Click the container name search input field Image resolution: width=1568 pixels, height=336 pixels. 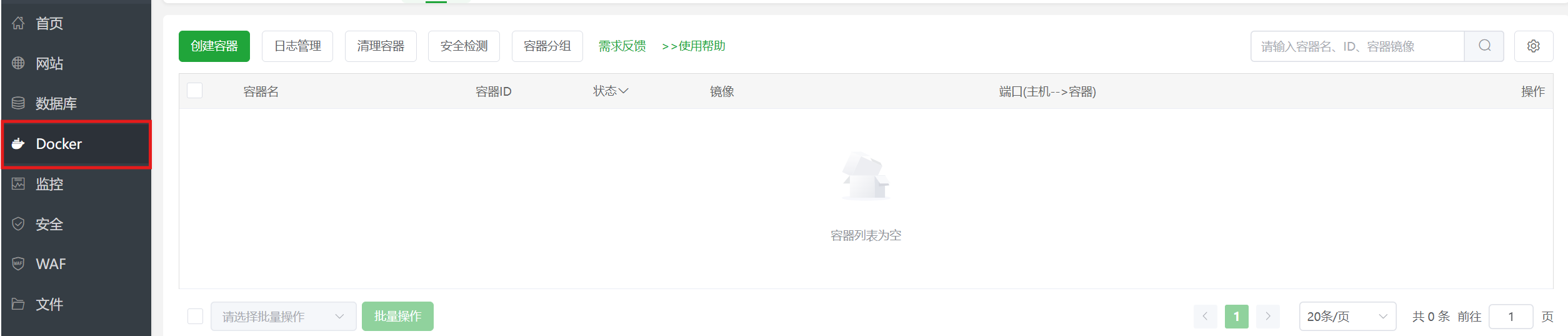1357,46
